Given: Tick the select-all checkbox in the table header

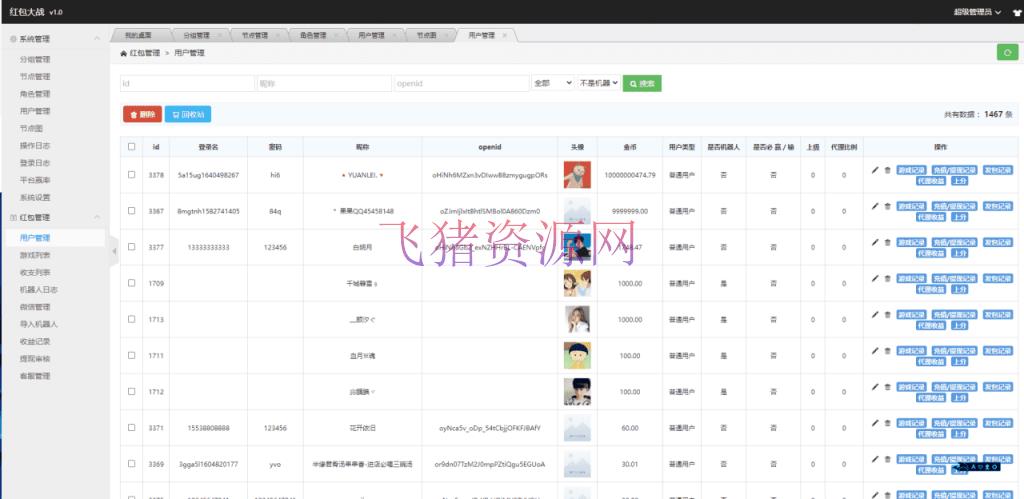Looking at the screenshot, I should pos(132,147).
